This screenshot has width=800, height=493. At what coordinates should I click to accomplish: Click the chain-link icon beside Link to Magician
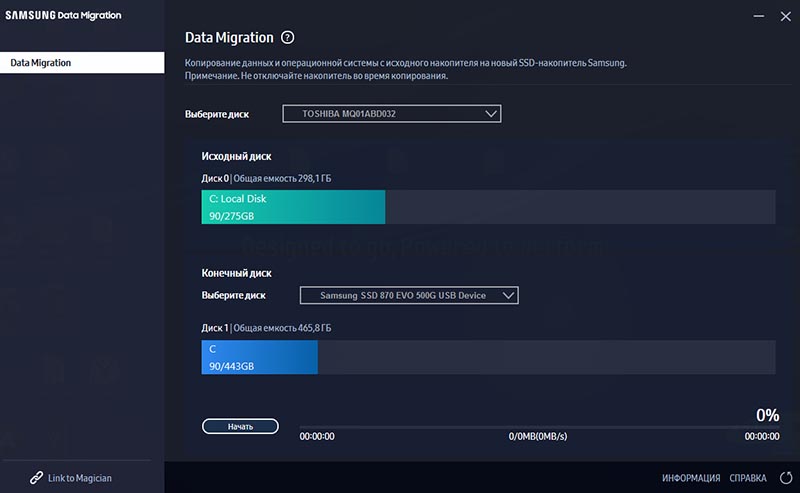[36, 478]
